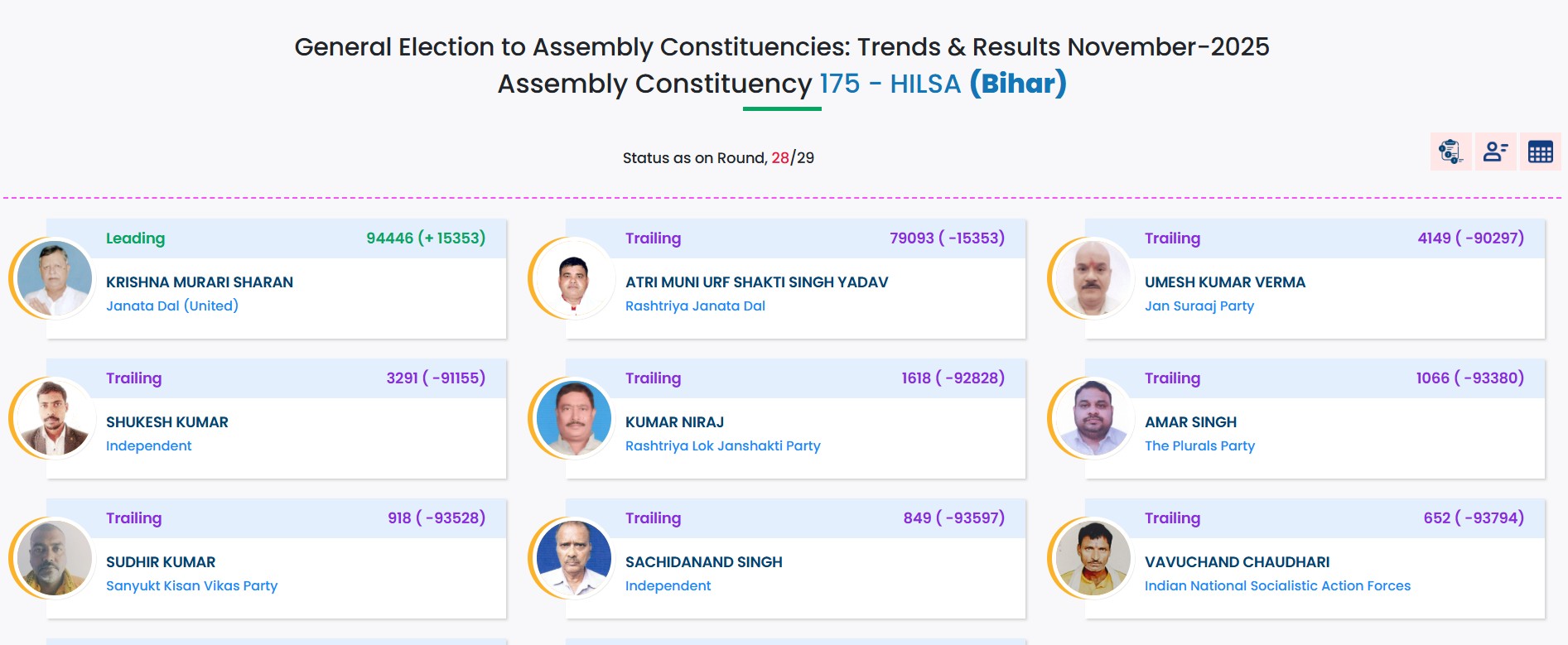Select the Jan Suraaj Party label

click(x=1199, y=306)
